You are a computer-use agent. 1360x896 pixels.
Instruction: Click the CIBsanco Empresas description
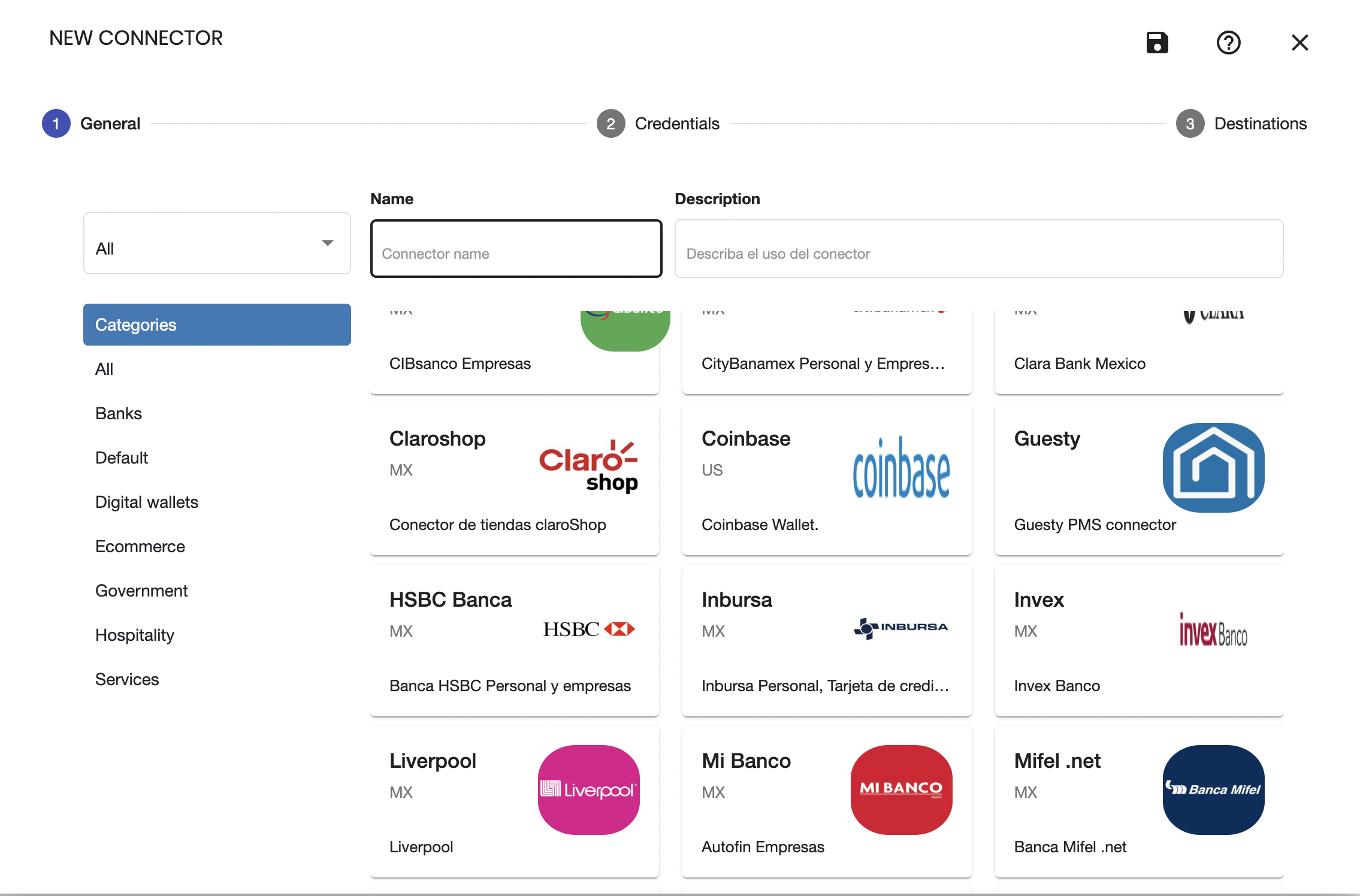[460, 364]
